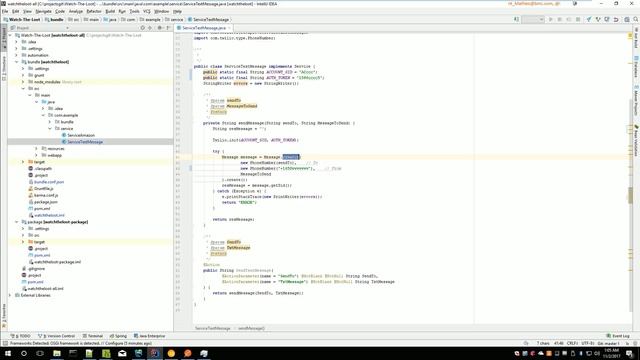This screenshot has height=360, width=640.
Task: Click the Debug button in toolbar
Action: tap(560, 19)
